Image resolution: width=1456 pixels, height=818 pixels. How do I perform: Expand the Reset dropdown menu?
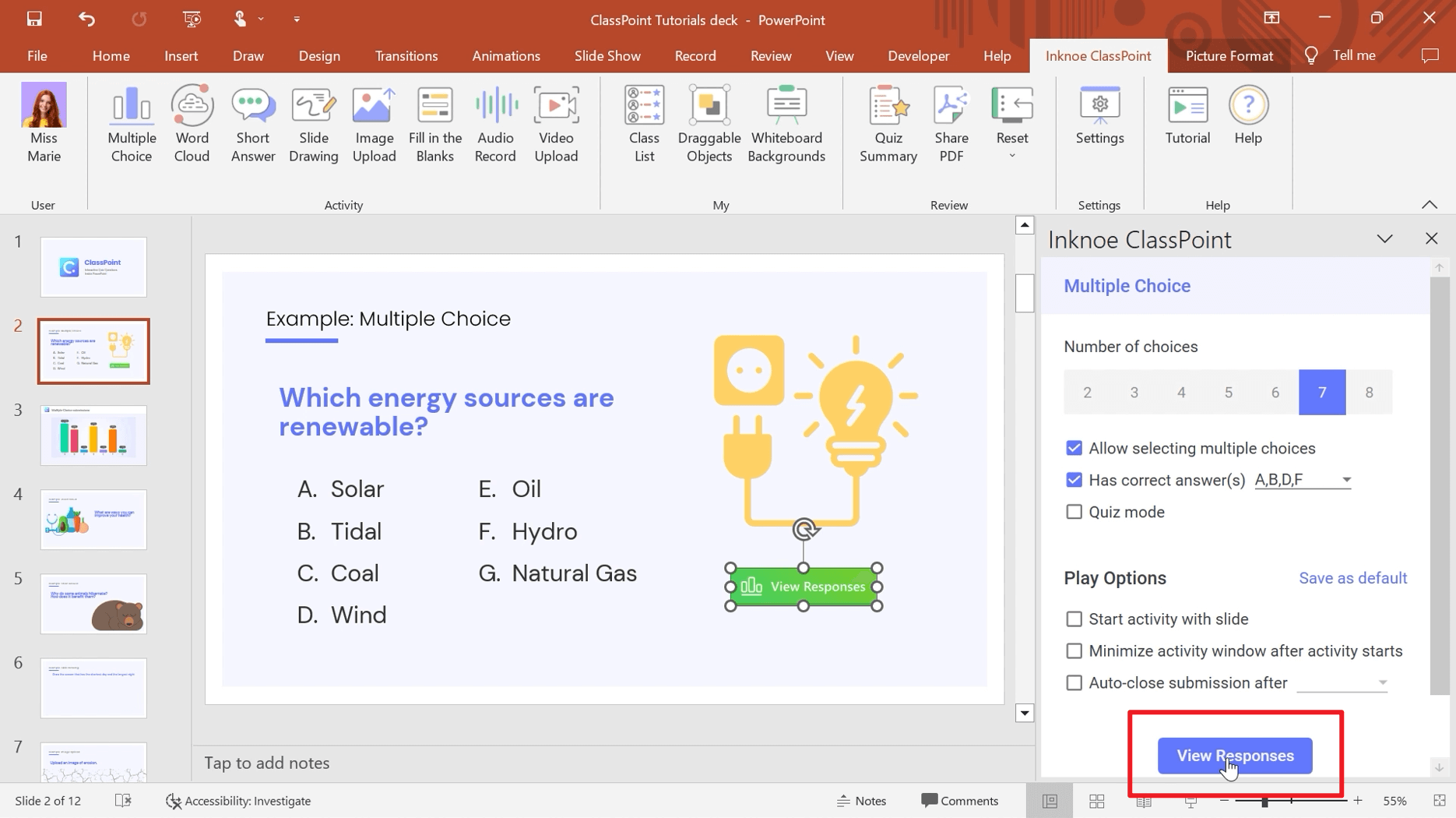tap(1012, 156)
